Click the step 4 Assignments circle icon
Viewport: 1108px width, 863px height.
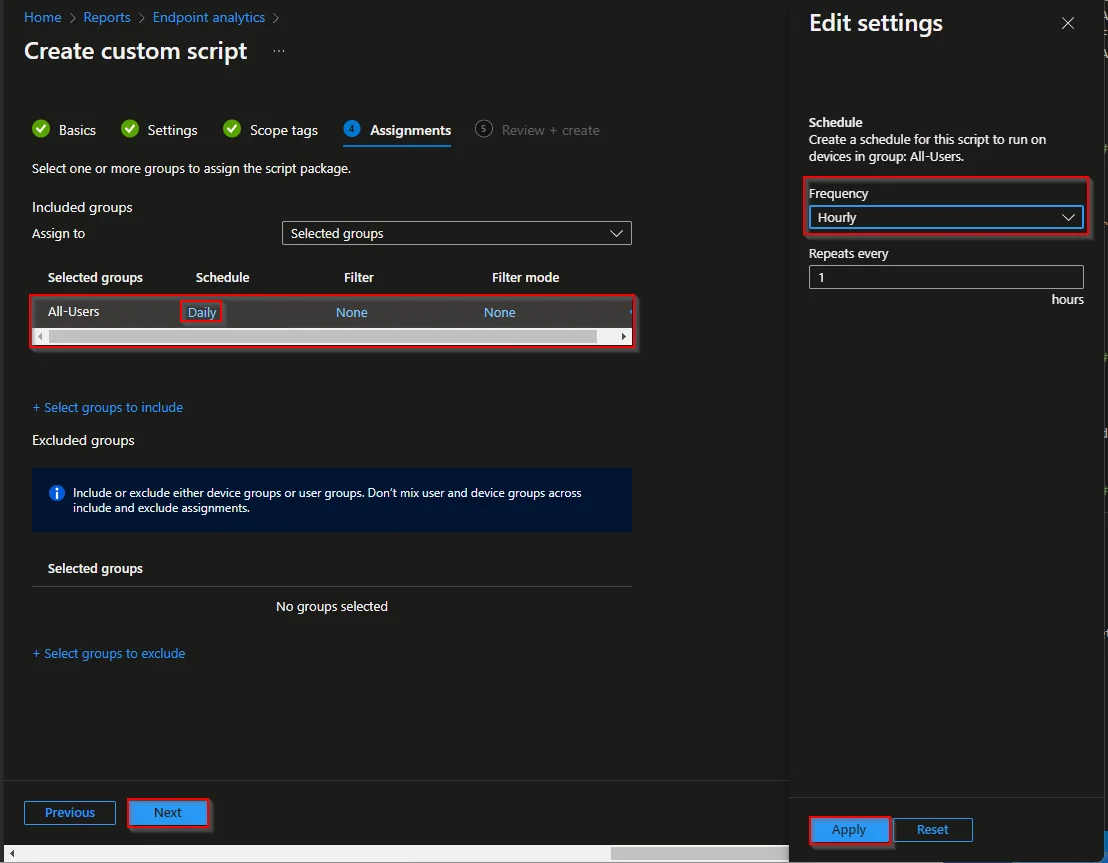pos(351,129)
